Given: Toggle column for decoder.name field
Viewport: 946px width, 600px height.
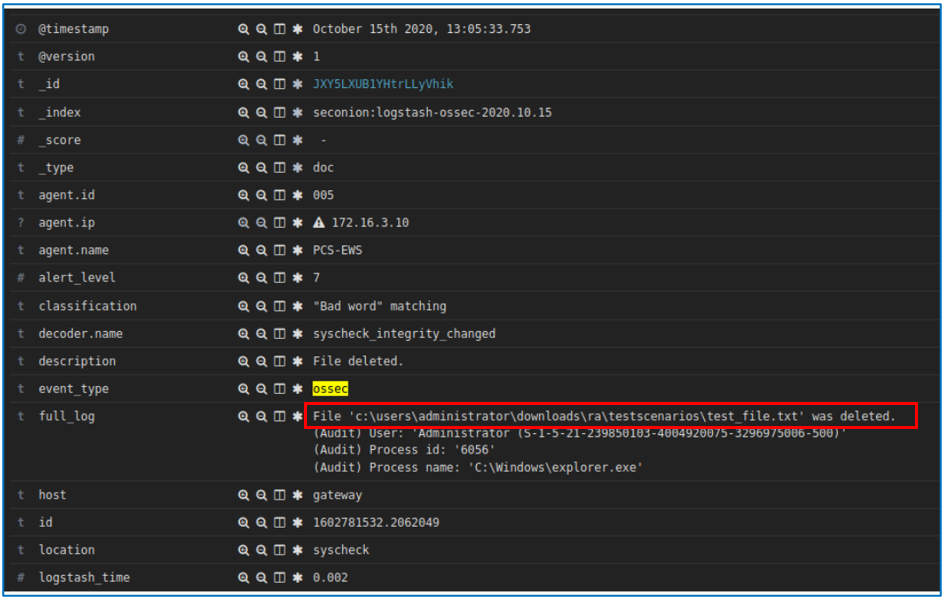Looking at the screenshot, I should [x=279, y=334].
